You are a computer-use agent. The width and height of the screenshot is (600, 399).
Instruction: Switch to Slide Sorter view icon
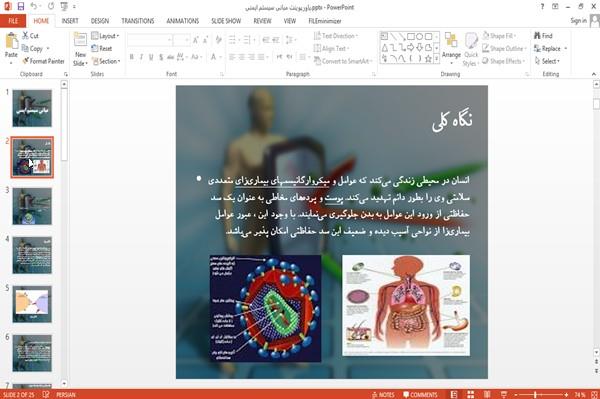(471, 395)
